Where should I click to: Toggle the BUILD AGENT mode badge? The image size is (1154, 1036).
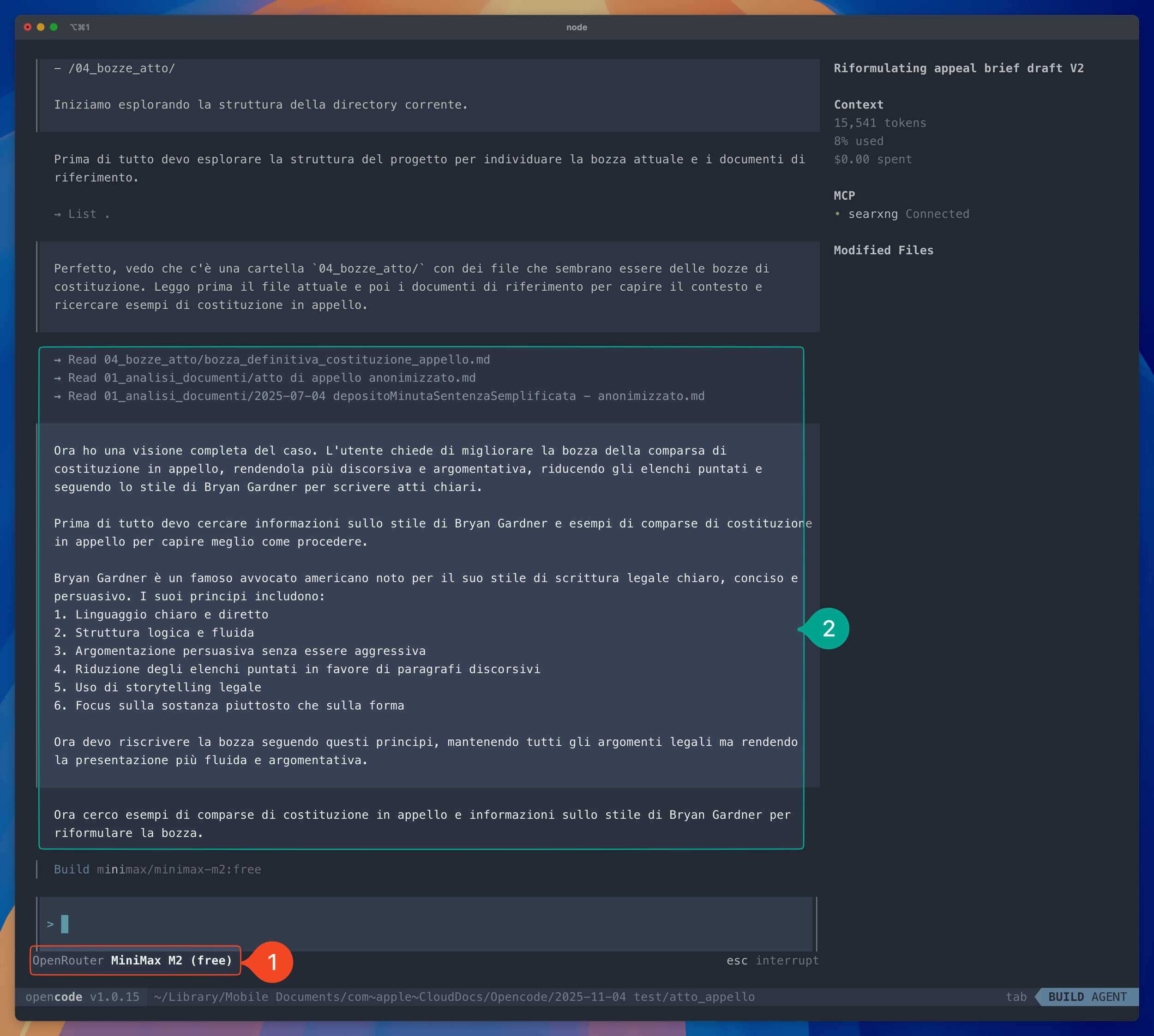click(x=1087, y=997)
